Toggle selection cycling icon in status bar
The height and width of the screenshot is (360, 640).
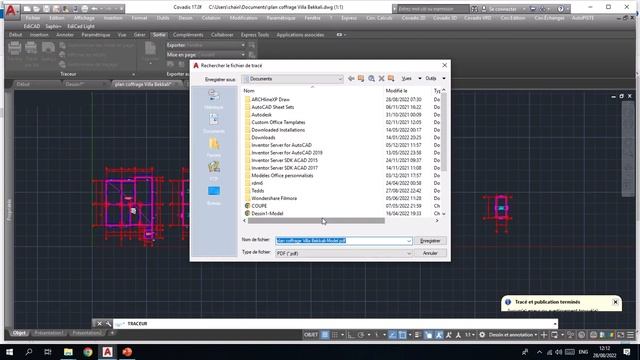coord(428,335)
